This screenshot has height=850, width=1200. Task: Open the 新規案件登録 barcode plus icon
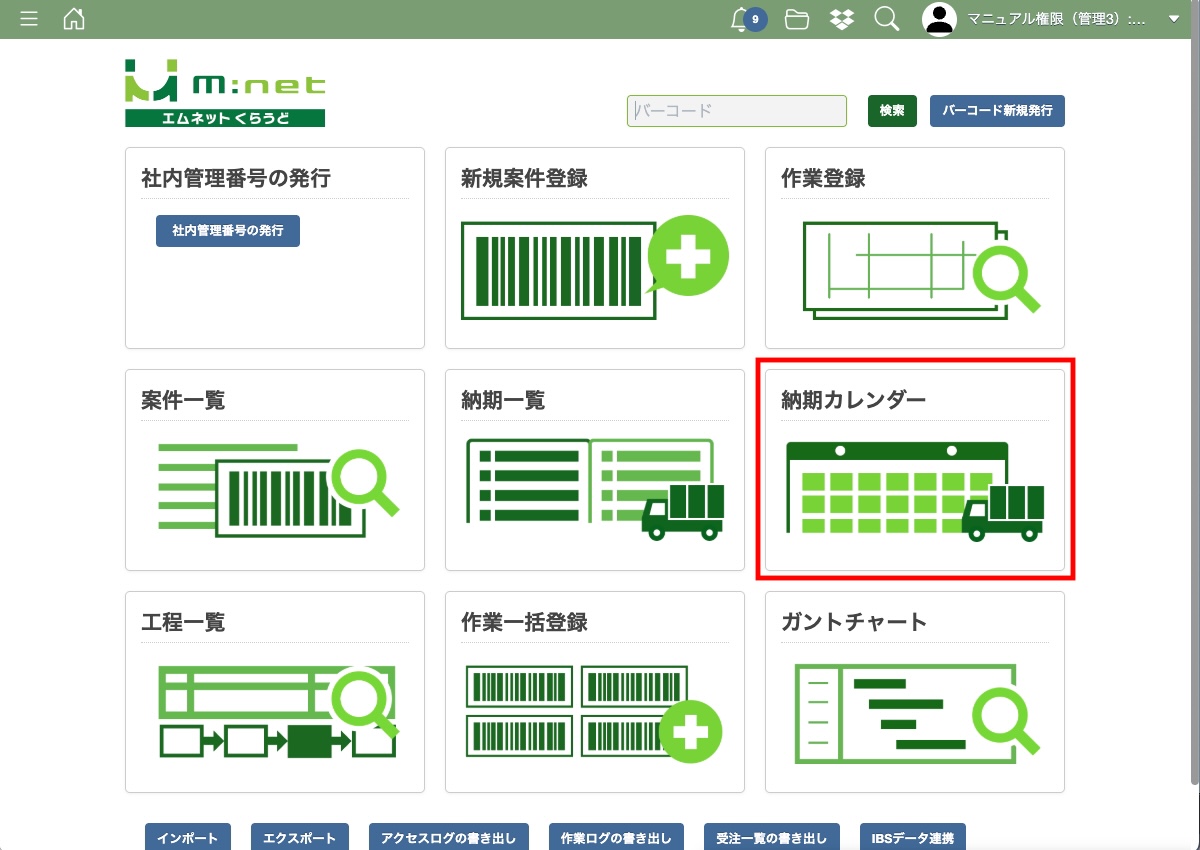click(x=594, y=267)
